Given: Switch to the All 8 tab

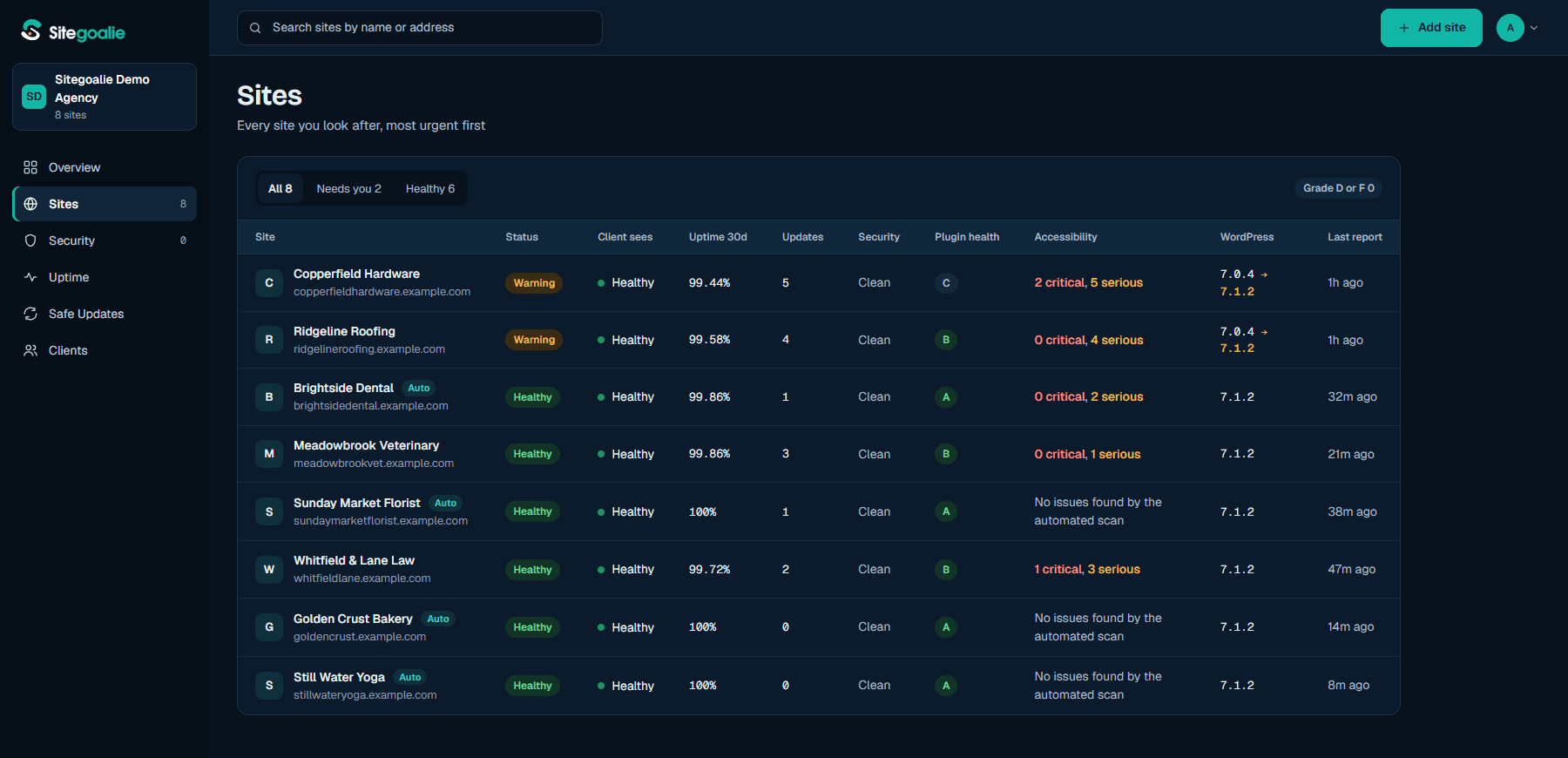Looking at the screenshot, I should coord(280,188).
